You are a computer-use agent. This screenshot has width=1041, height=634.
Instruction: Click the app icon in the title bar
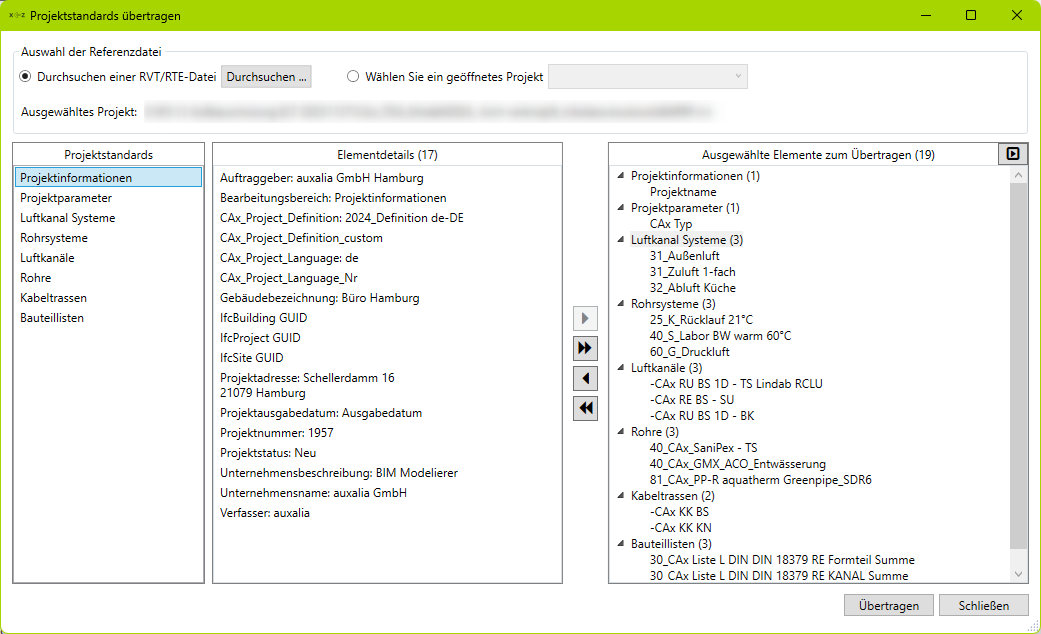pos(16,16)
